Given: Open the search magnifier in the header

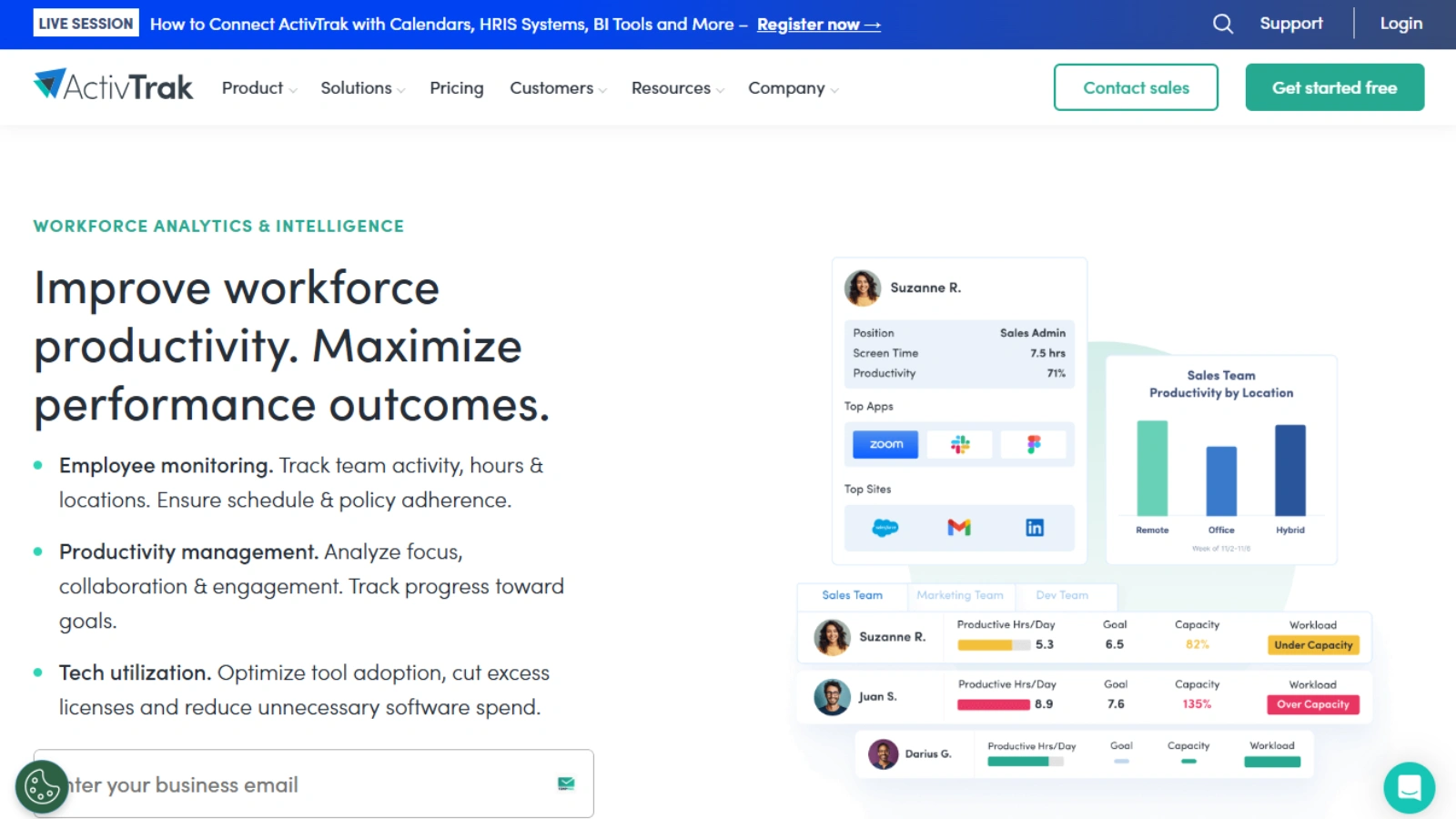Looking at the screenshot, I should 1222,24.
